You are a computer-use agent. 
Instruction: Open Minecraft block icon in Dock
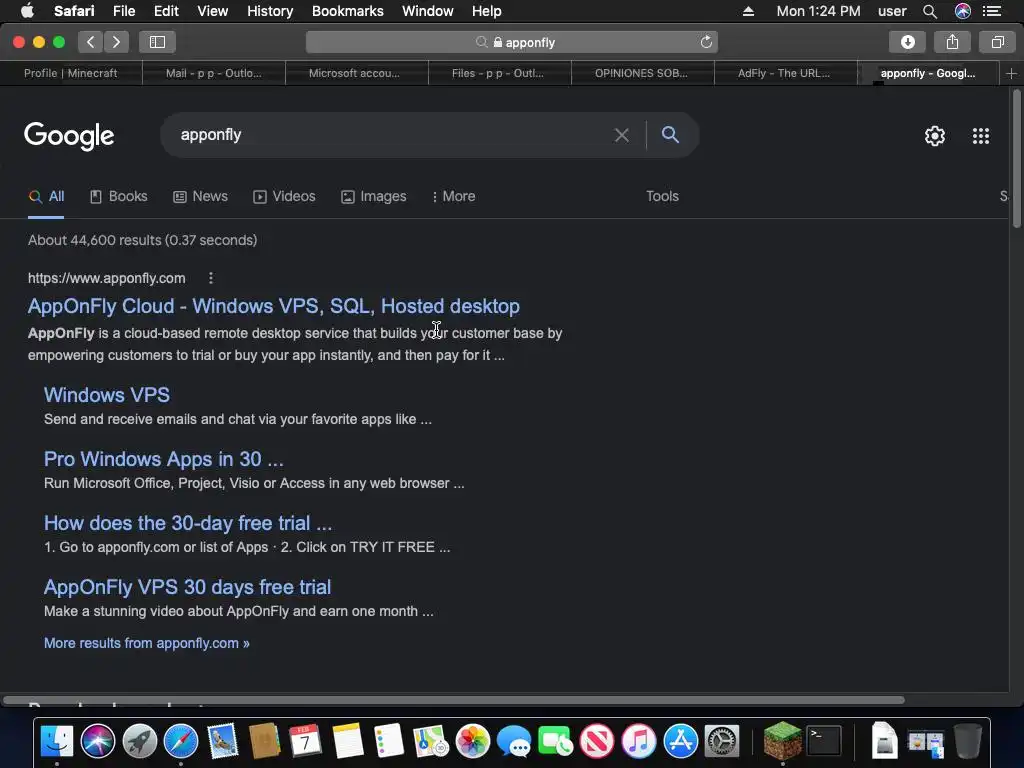pos(782,741)
